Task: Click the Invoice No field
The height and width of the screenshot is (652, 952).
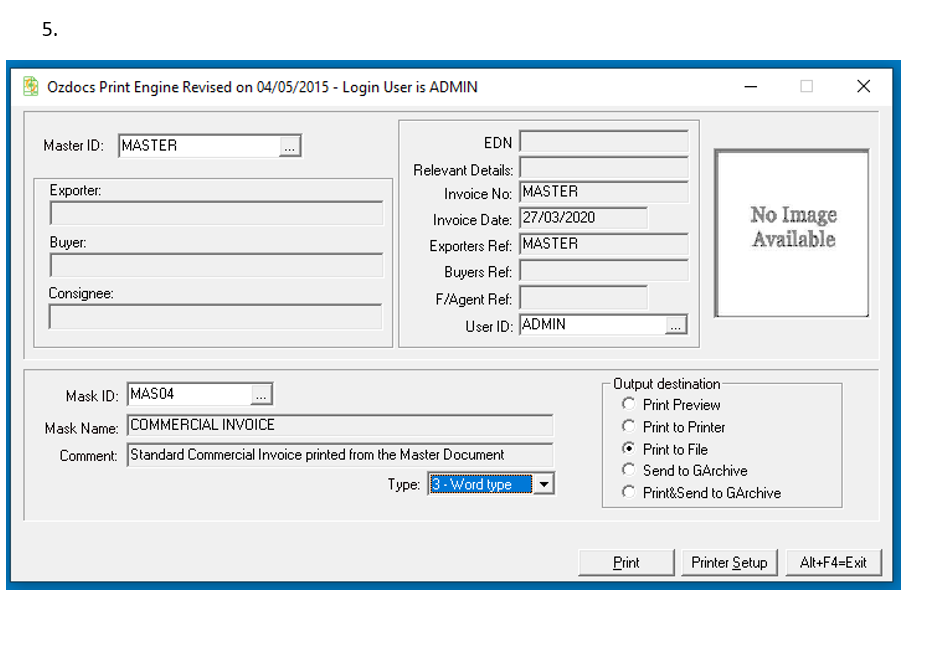Action: pyautogui.click(x=604, y=192)
